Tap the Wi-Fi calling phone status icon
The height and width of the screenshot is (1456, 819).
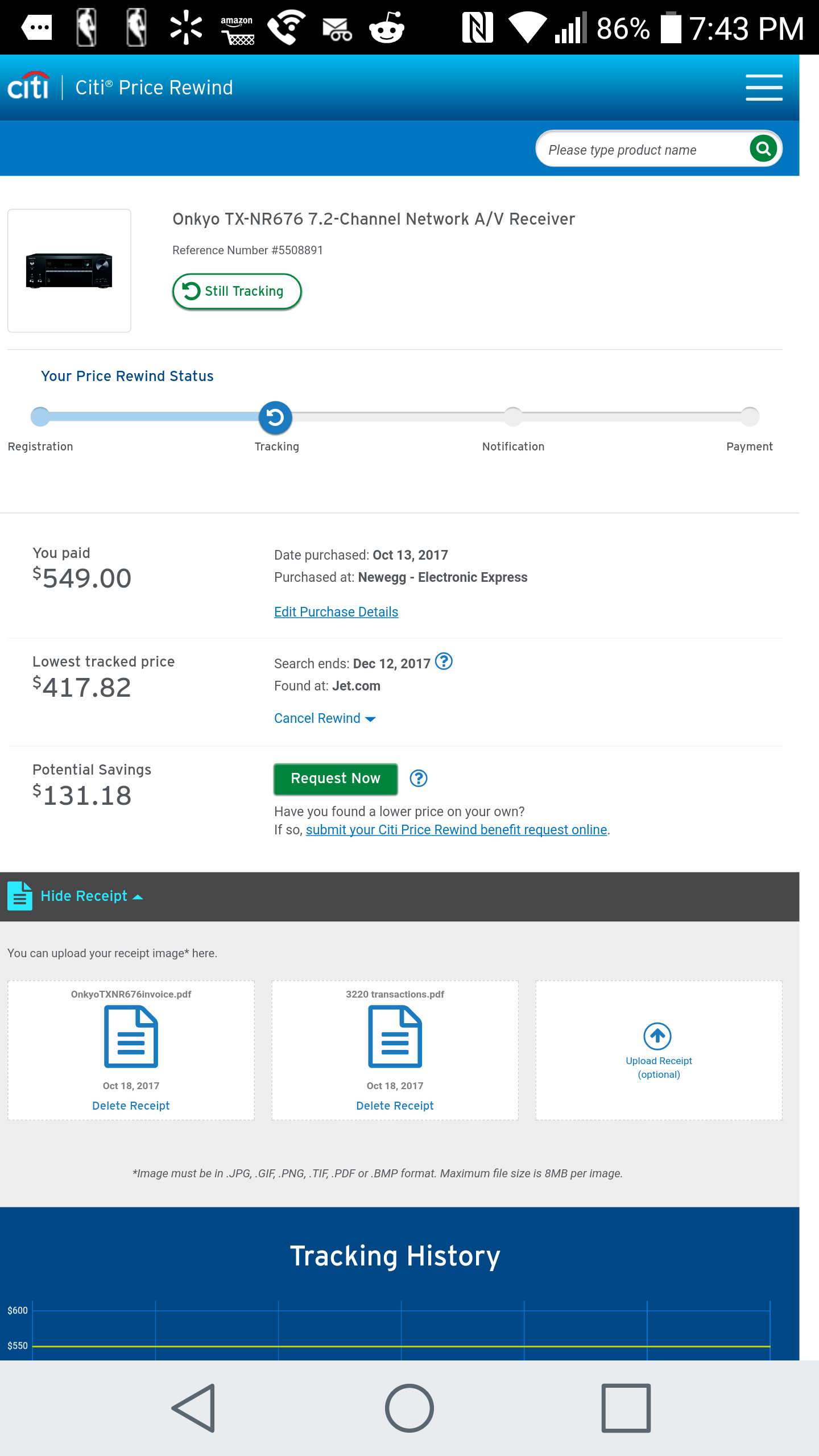click(x=287, y=27)
